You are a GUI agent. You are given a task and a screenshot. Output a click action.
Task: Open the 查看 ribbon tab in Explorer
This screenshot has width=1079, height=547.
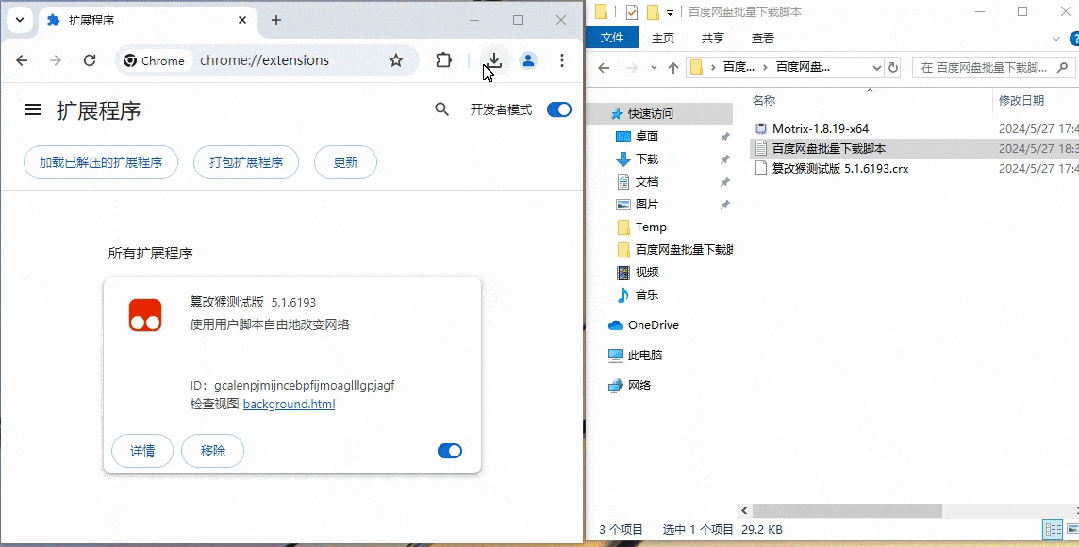(x=762, y=38)
